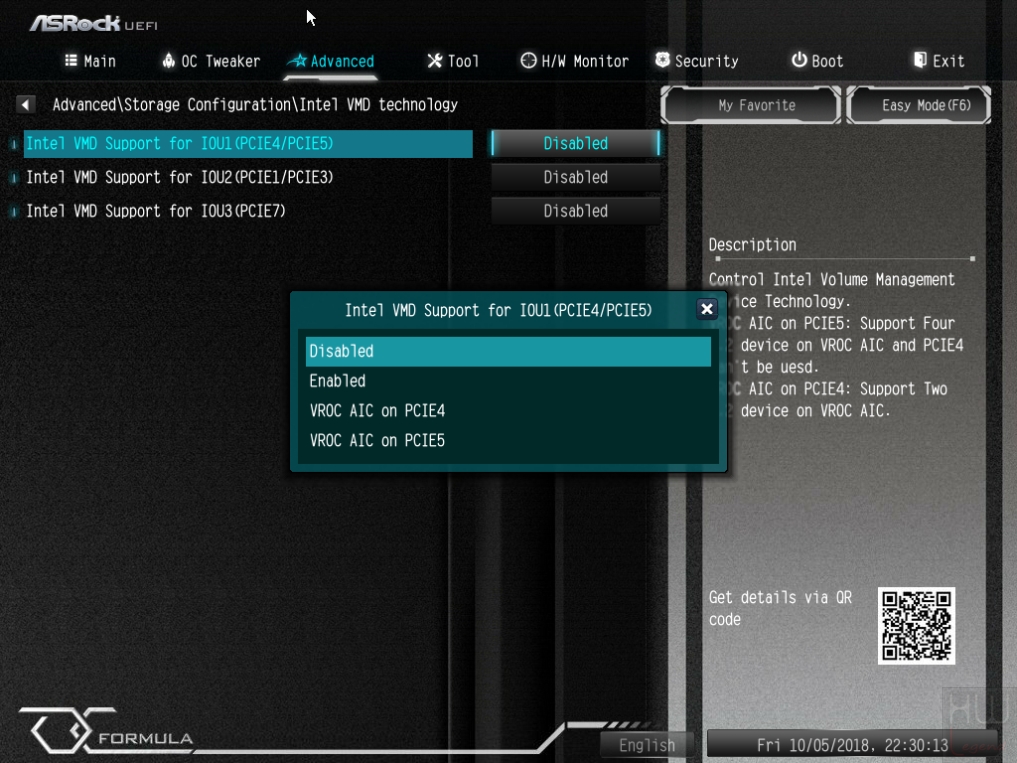The image size is (1017, 763).
Task: Open the Security tab
Action: [x=697, y=61]
